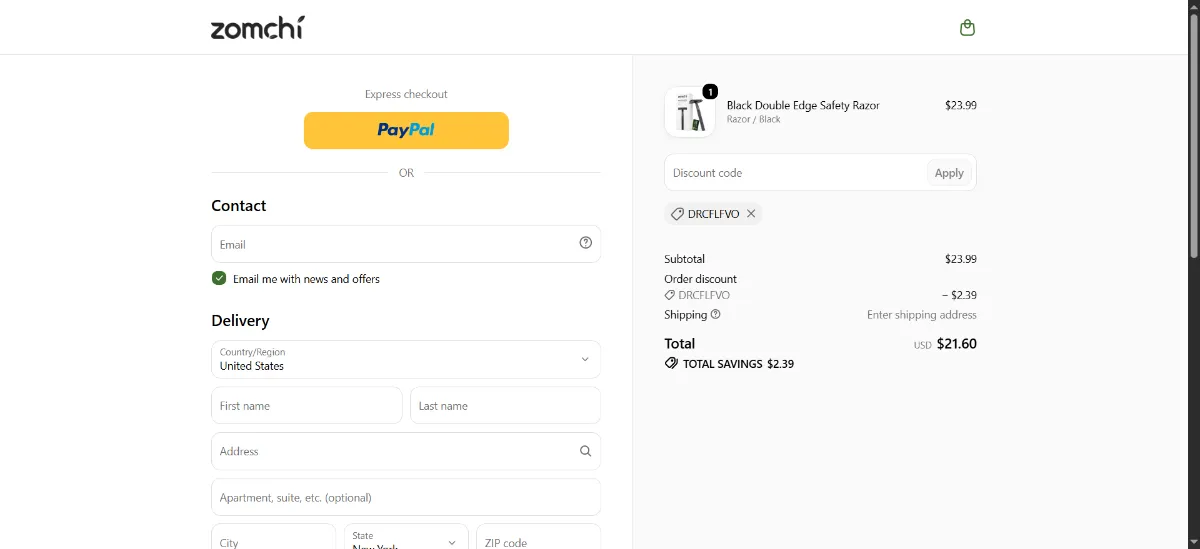
Task: Click the Order discount label
Action: [700, 279]
